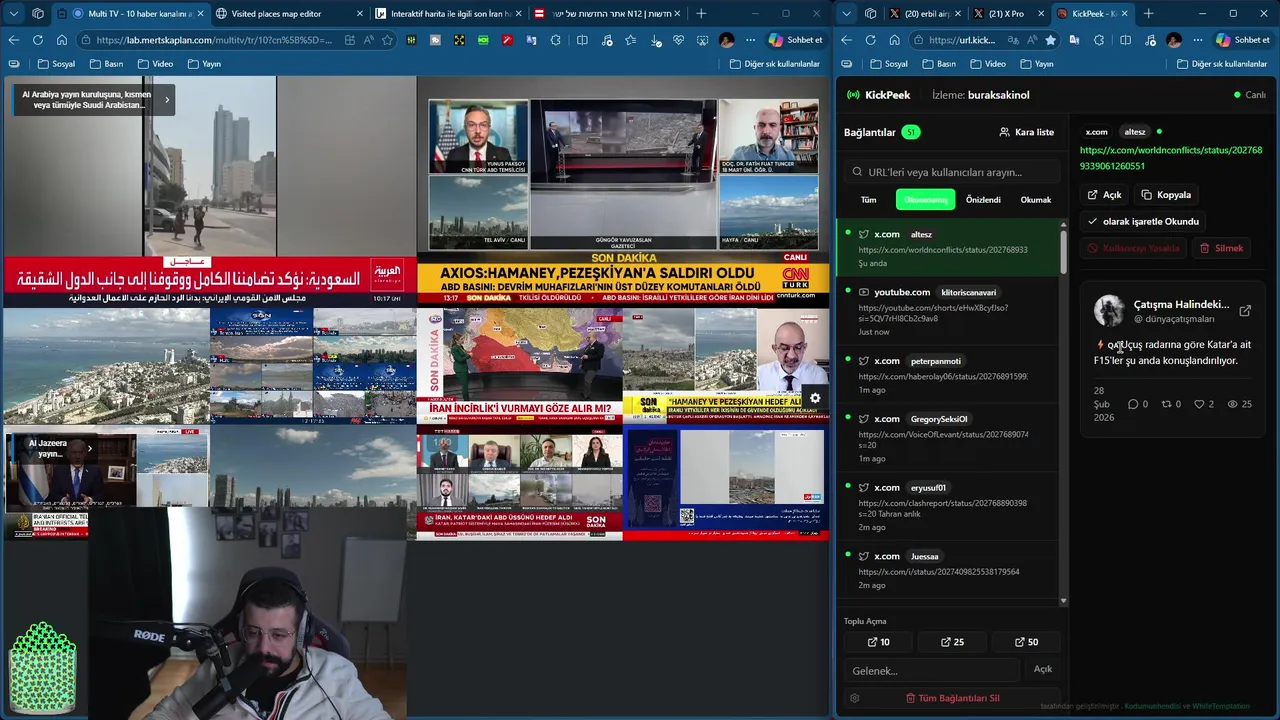Search URLs in KickPeek search field
The height and width of the screenshot is (720, 1280).
coord(951,172)
